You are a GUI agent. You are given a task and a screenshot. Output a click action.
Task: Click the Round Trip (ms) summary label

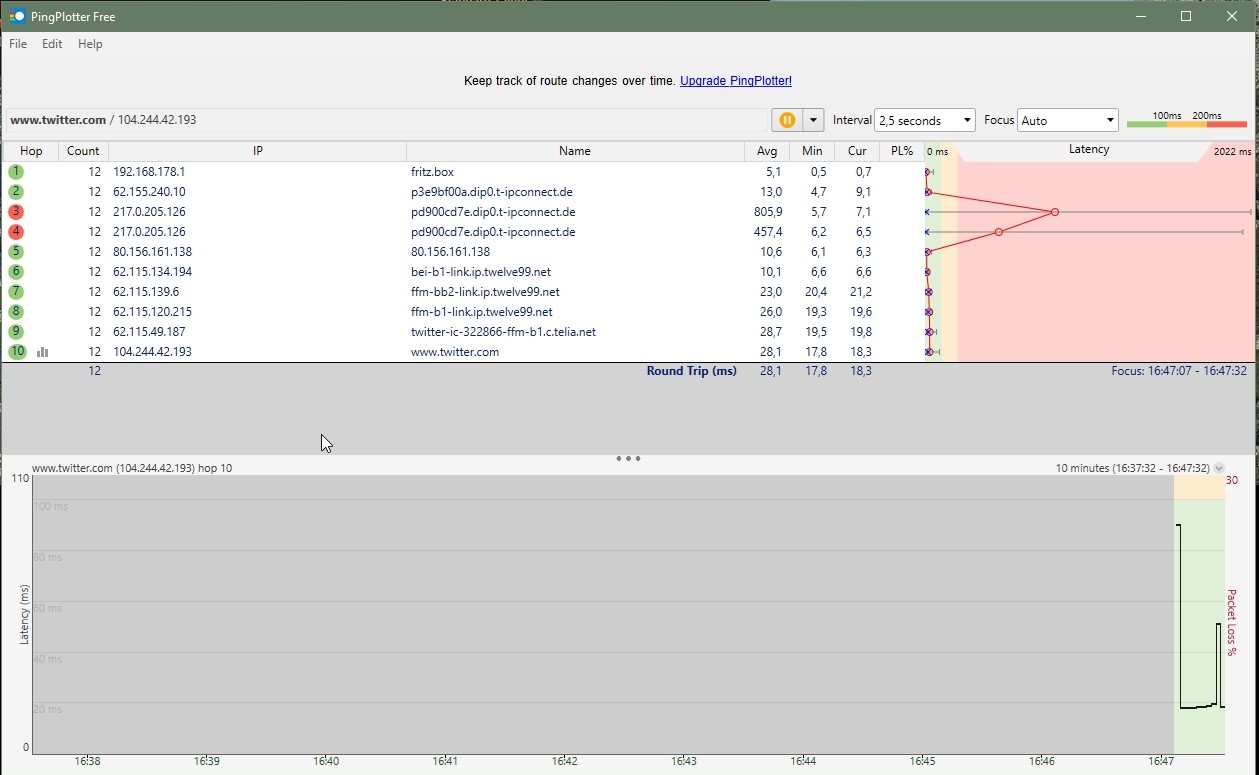pyautogui.click(x=691, y=371)
